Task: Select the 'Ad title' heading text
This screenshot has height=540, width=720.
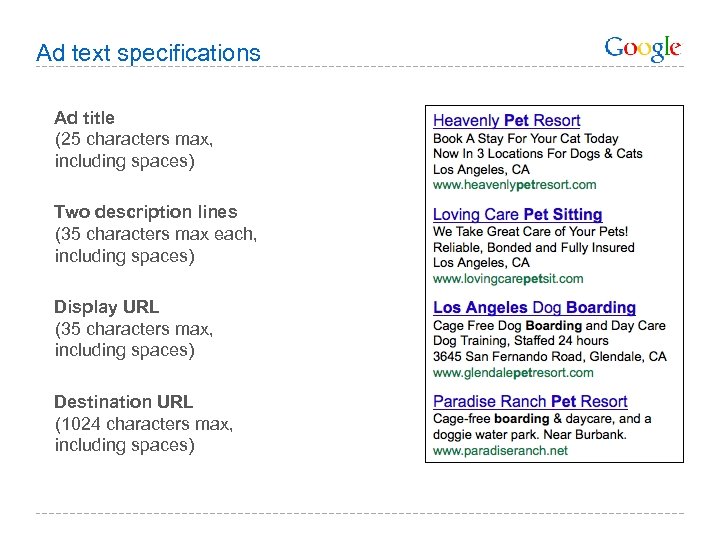Action: [85, 118]
